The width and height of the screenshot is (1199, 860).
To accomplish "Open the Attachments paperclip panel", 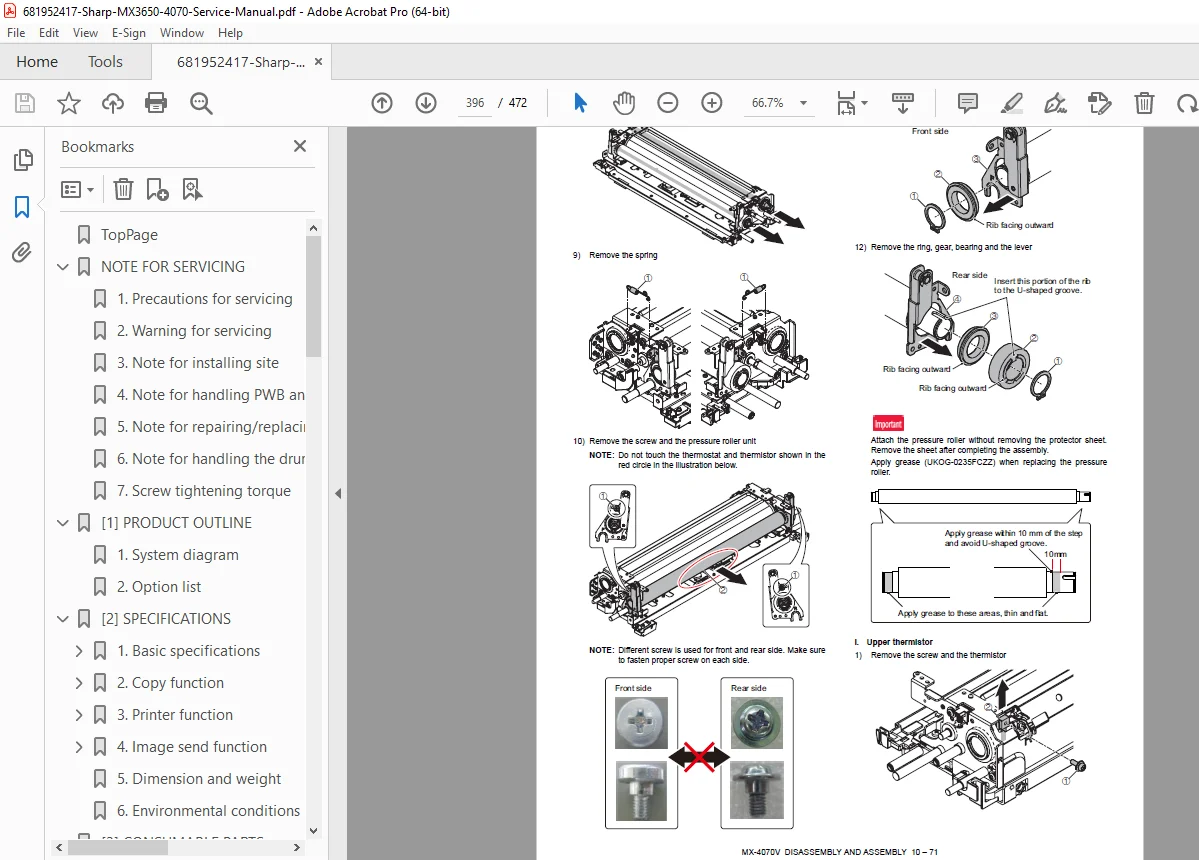I will (x=22, y=252).
